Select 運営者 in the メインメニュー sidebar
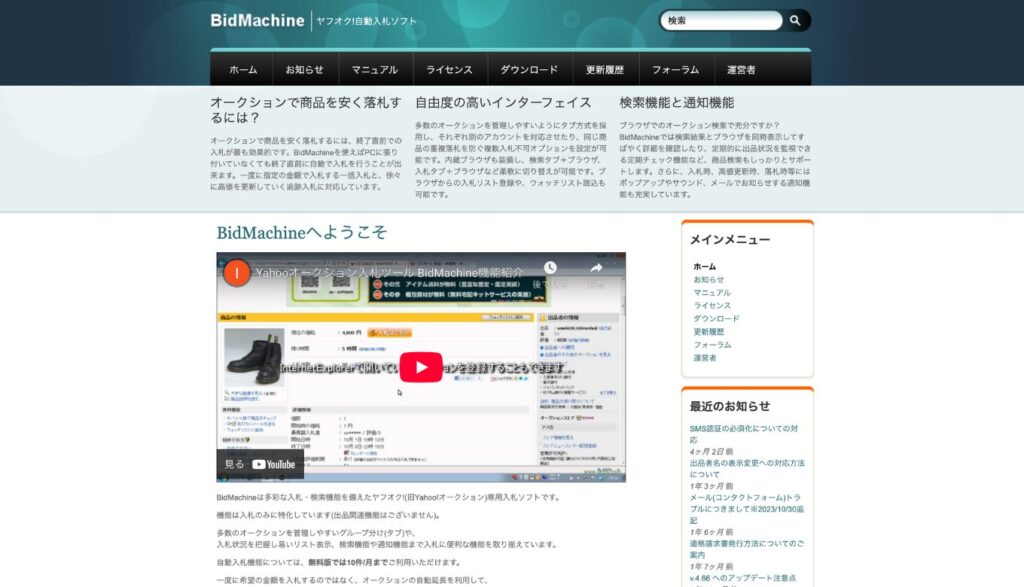Image resolution: width=1024 pixels, height=587 pixels. 705,358
